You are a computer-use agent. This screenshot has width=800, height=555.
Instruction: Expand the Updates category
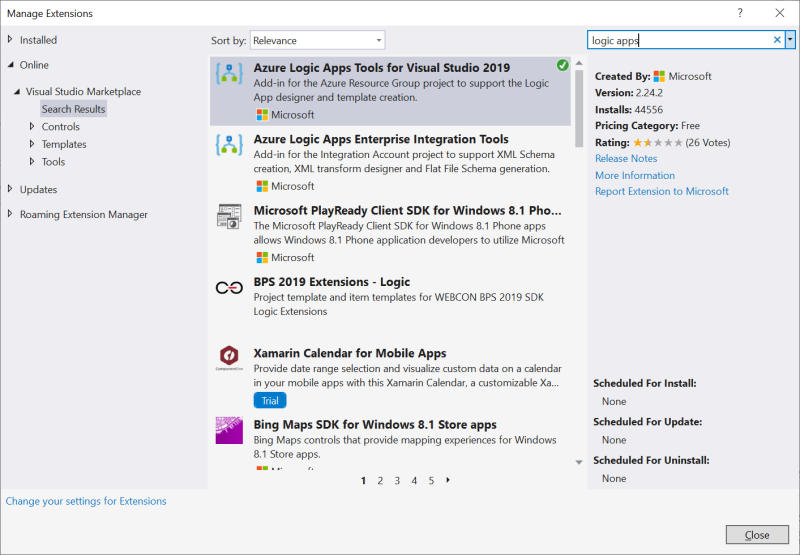(10, 189)
